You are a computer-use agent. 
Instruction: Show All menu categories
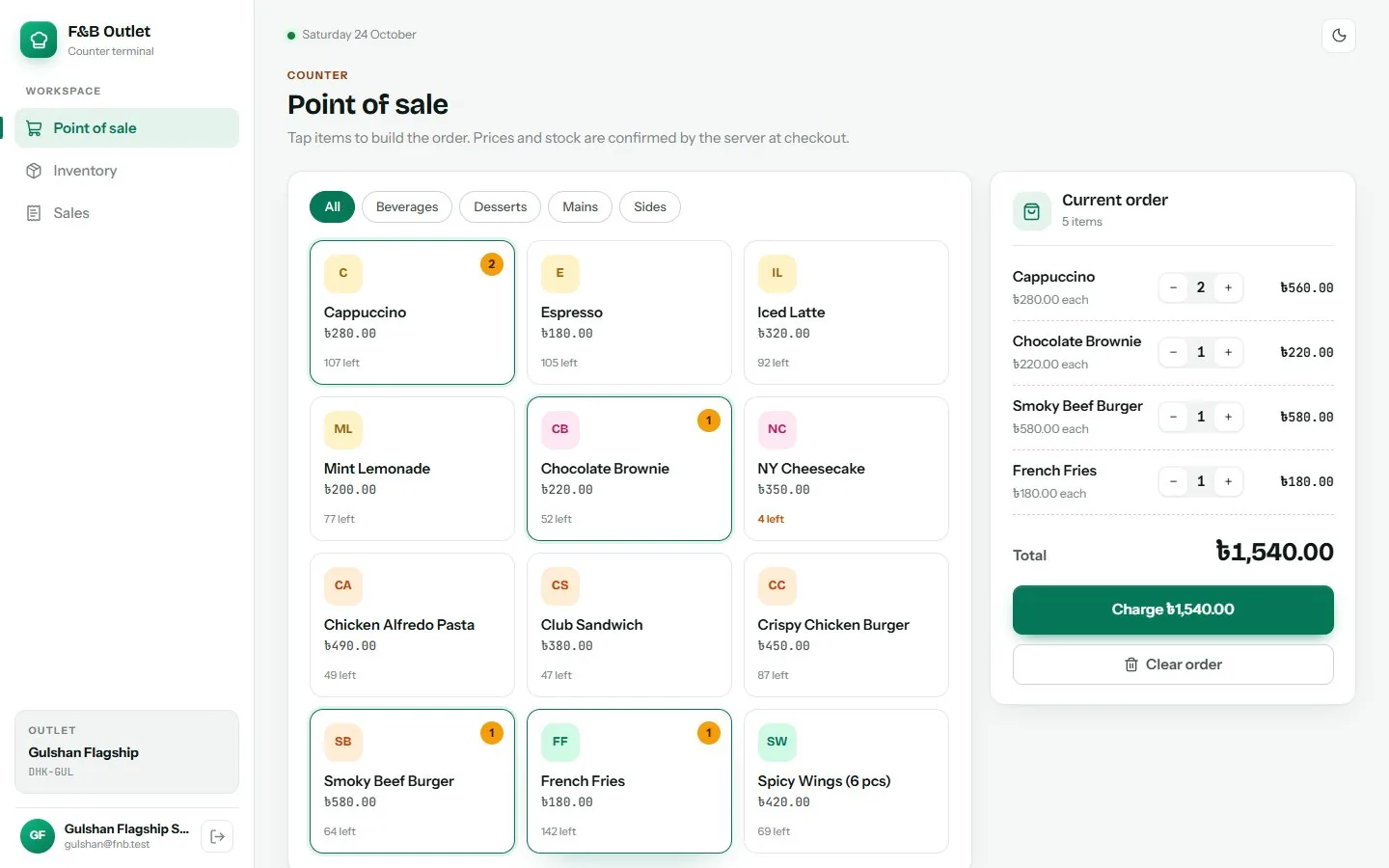333,206
